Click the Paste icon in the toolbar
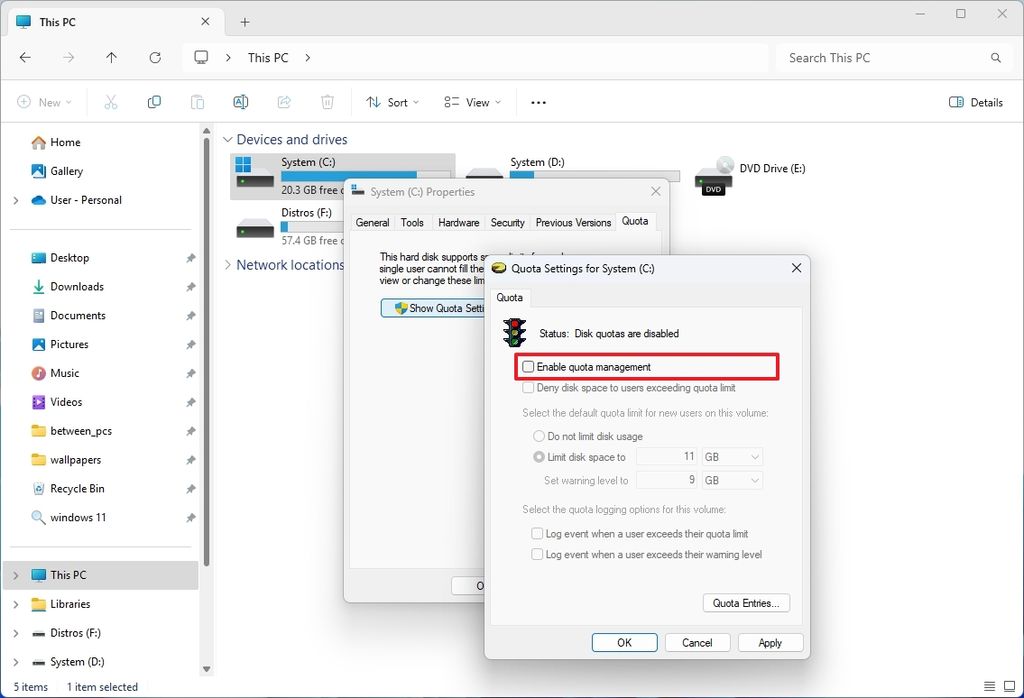1024x698 pixels. [x=197, y=101]
